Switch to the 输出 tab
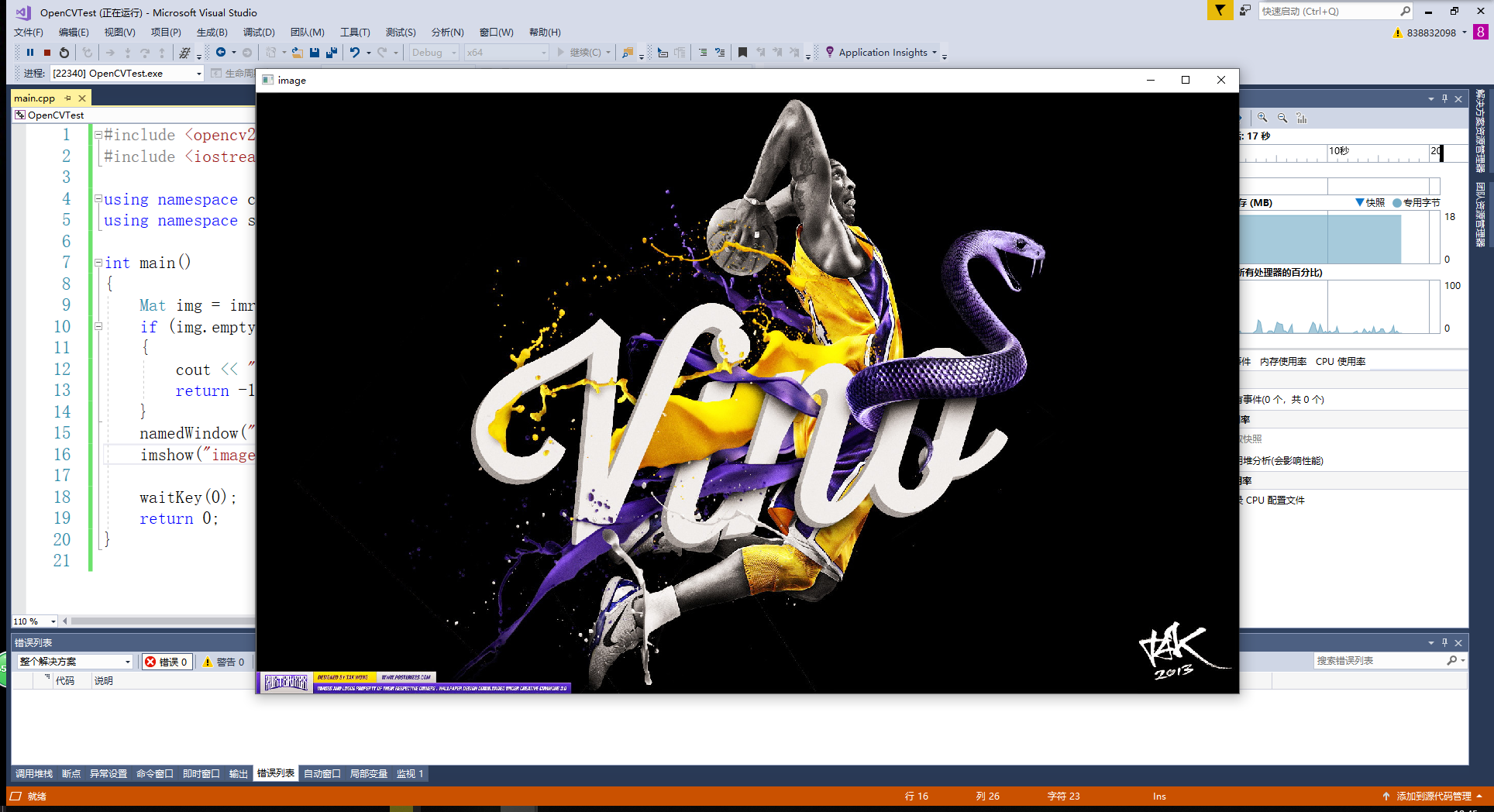 click(239, 774)
